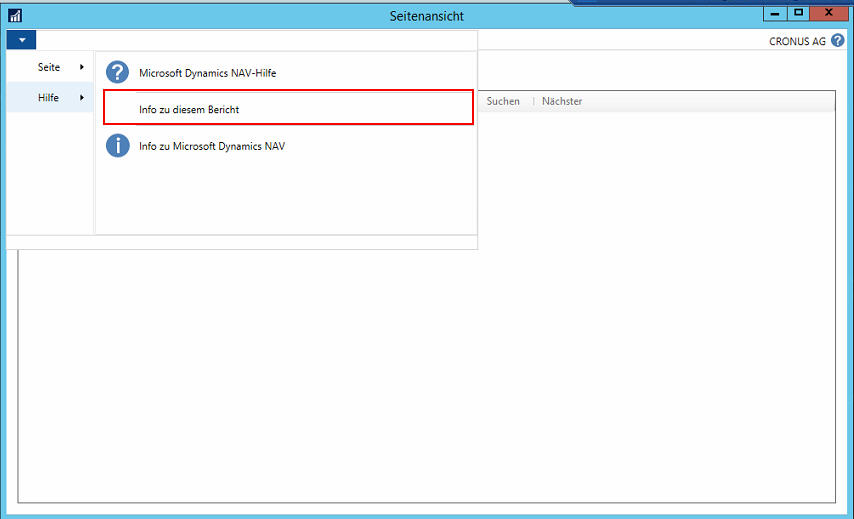Open the Seite submenu
The width and height of the screenshot is (854, 519).
(50, 67)
